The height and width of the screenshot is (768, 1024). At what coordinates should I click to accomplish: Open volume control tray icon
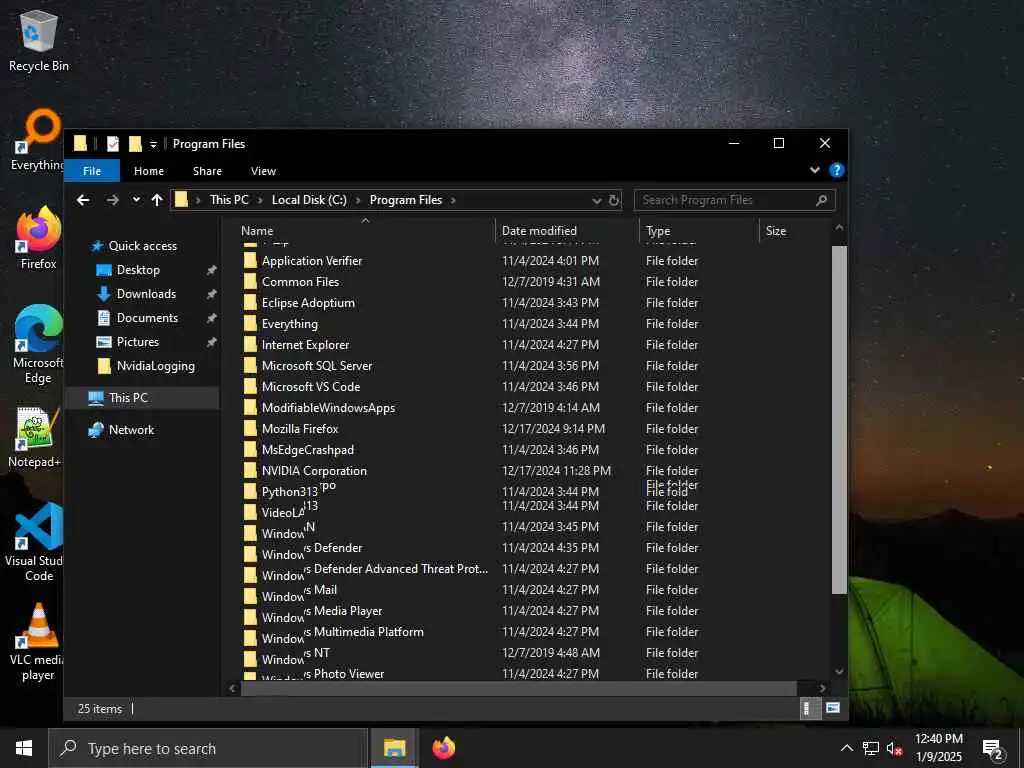(x=895, y=748)
